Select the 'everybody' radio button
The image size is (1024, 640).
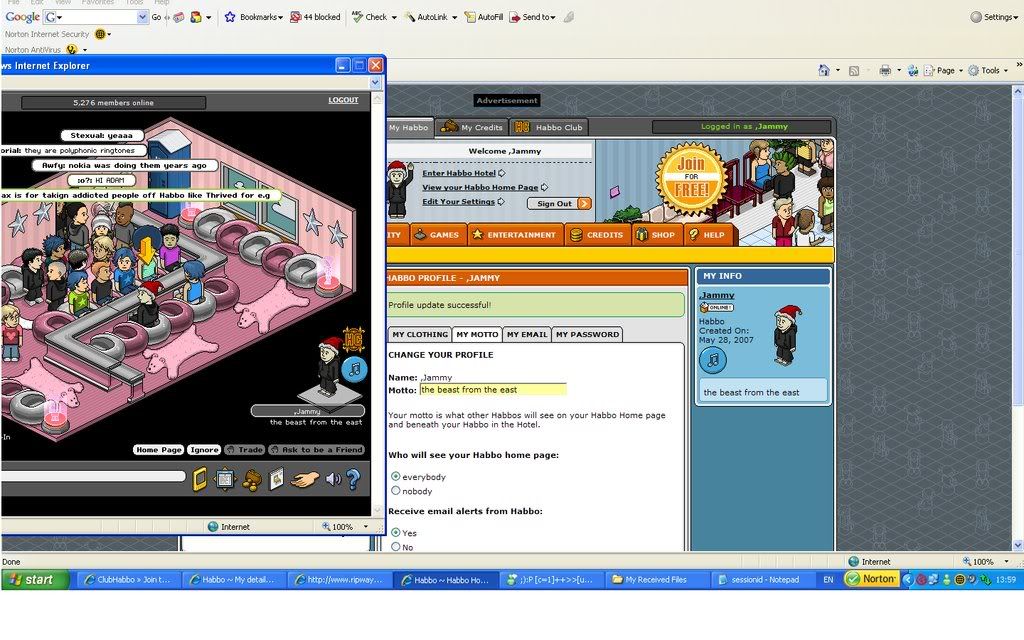(x=396, y=477)
